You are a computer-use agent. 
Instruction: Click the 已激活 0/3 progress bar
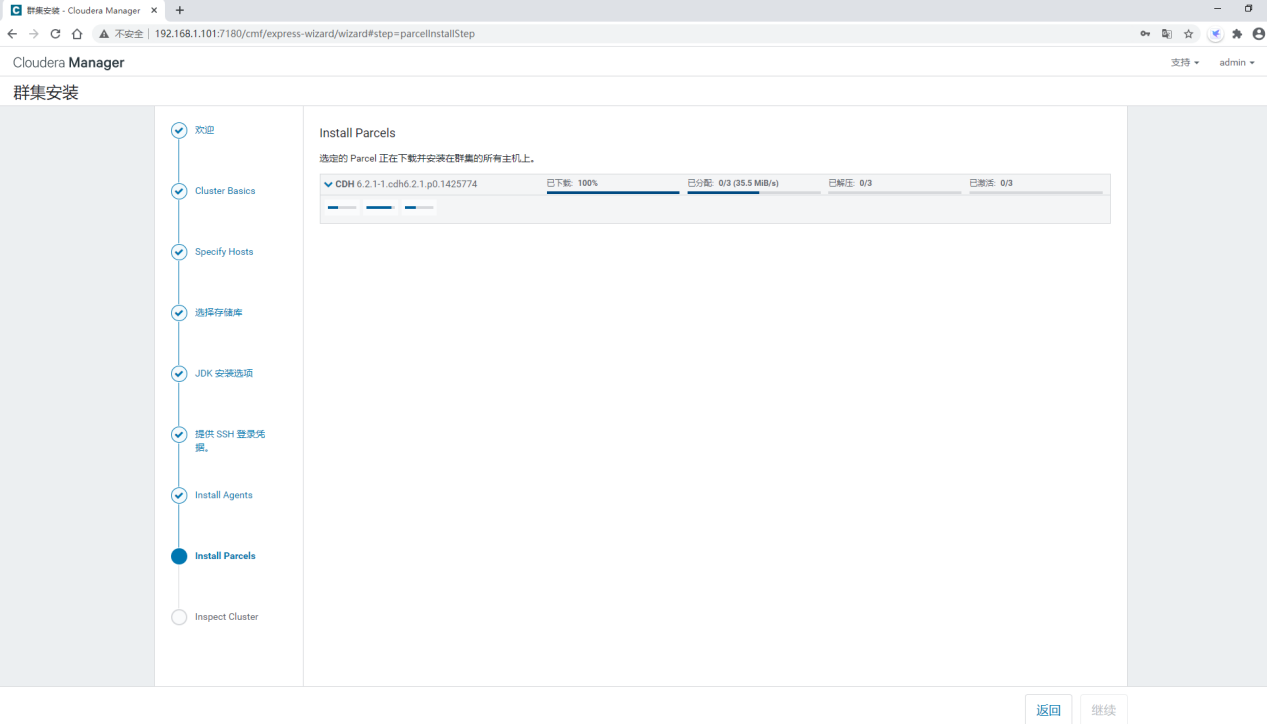click(1036, 192)
